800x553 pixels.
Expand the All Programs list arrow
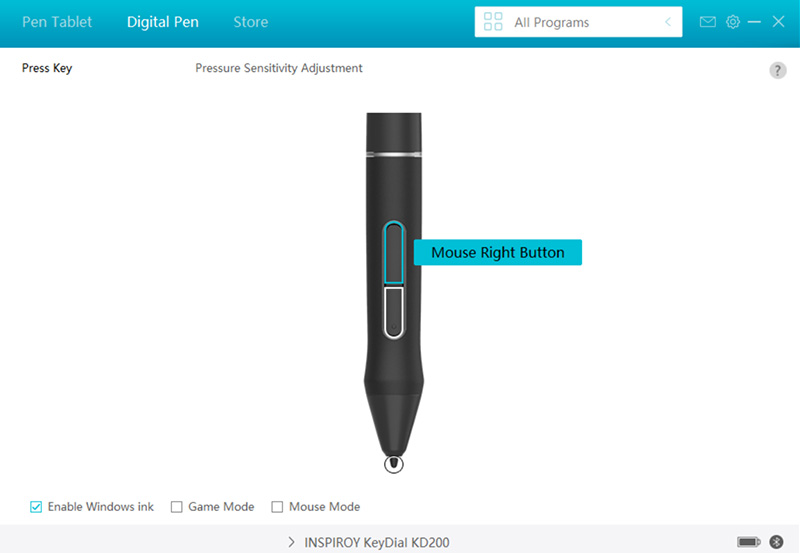click(668, 22)
